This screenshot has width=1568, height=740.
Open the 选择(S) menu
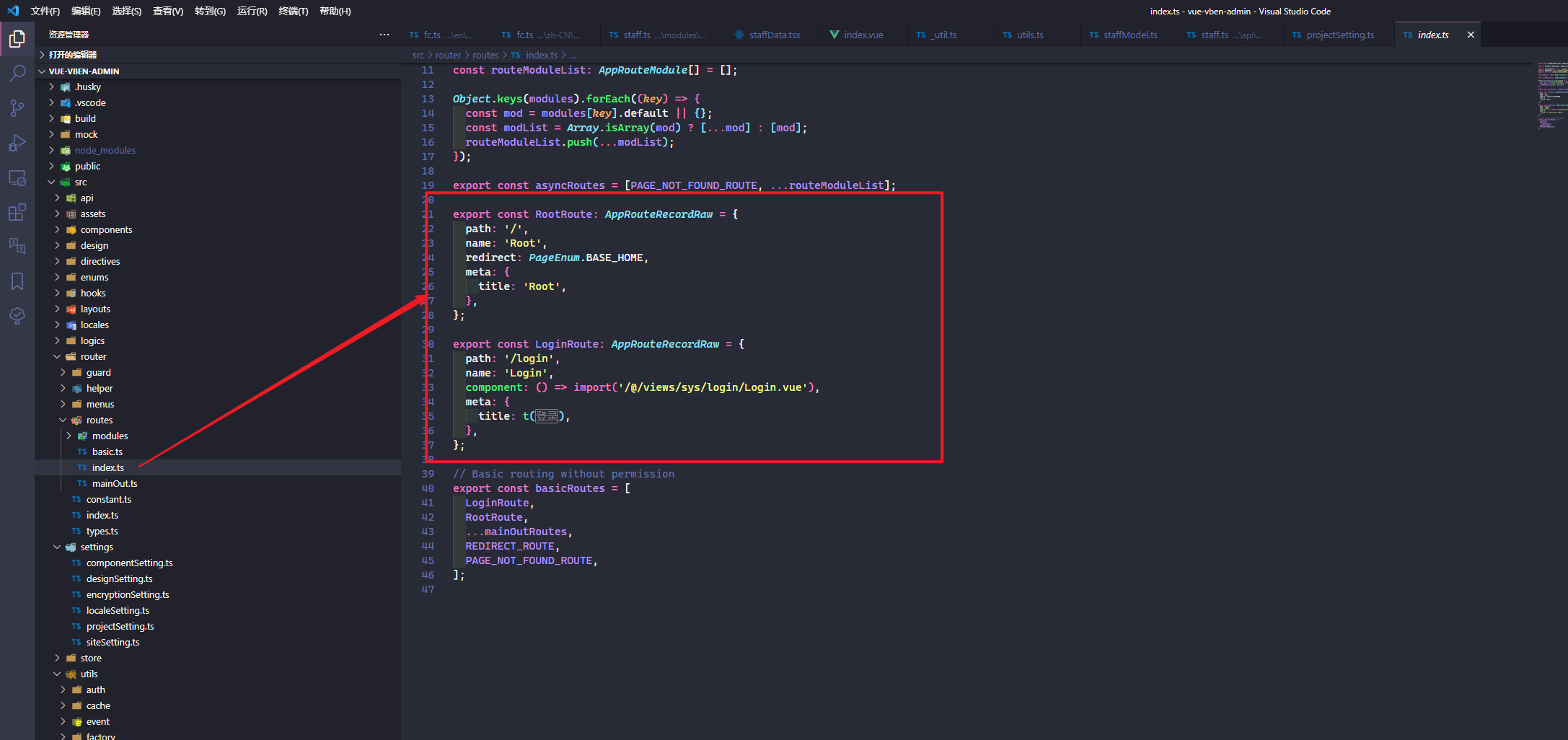127,11
